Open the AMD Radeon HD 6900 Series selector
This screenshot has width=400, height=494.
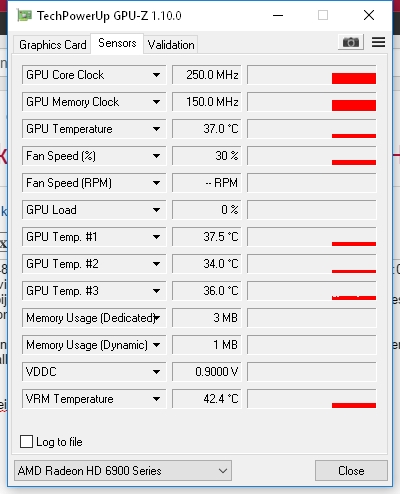point(123,471)
